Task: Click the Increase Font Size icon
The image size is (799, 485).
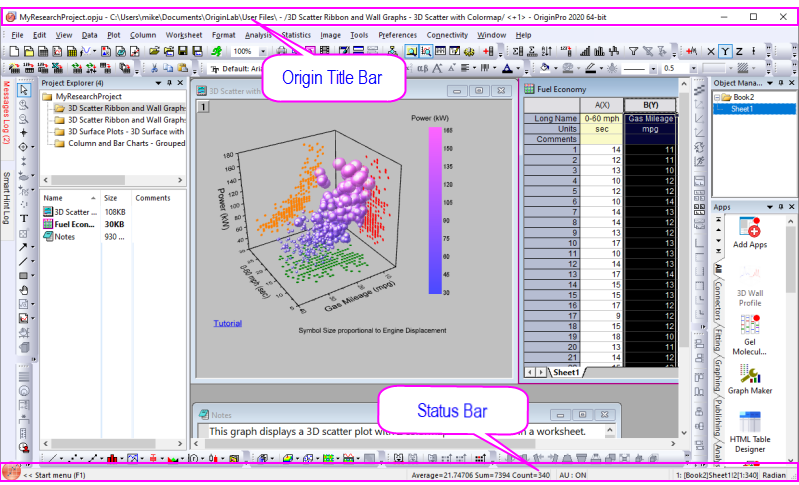Action: coord(438,68)
